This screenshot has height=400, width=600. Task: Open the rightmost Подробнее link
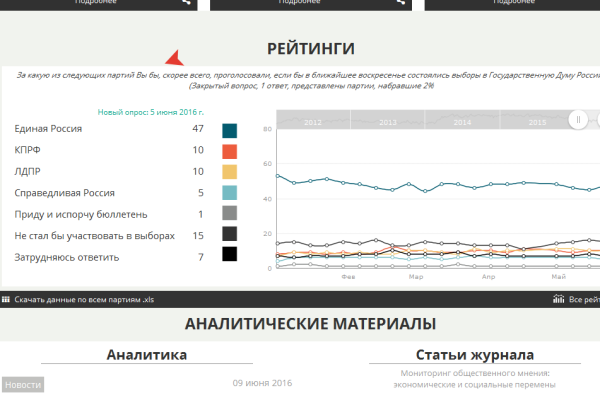tap(514, 2)
